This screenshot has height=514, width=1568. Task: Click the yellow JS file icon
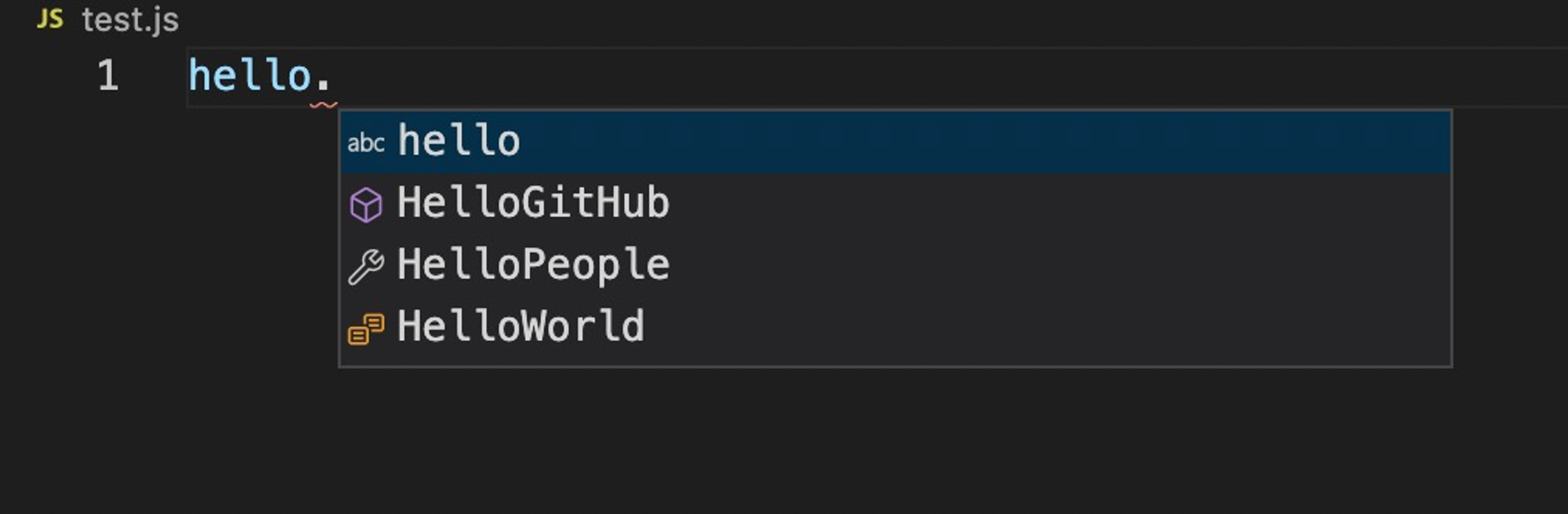[49, 19]
